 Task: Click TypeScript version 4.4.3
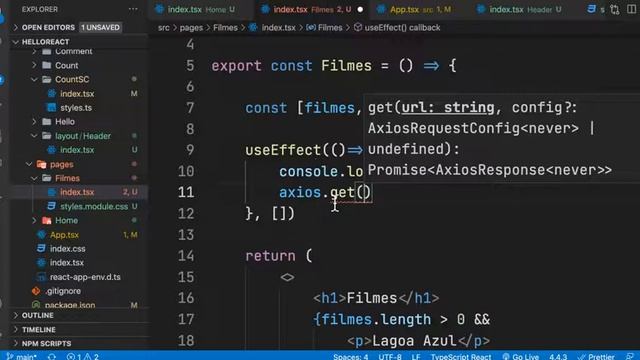[558, 356]
